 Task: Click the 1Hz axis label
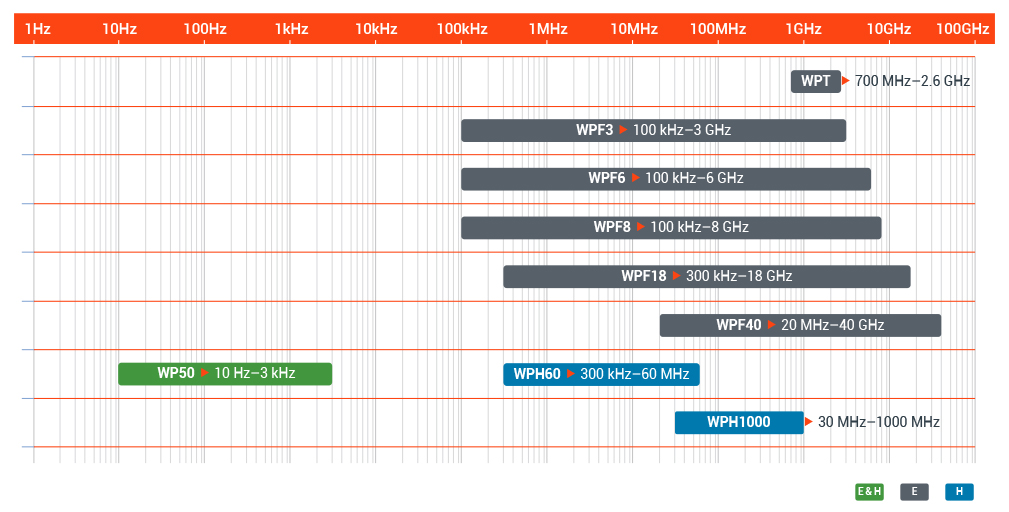click(37, 29)
